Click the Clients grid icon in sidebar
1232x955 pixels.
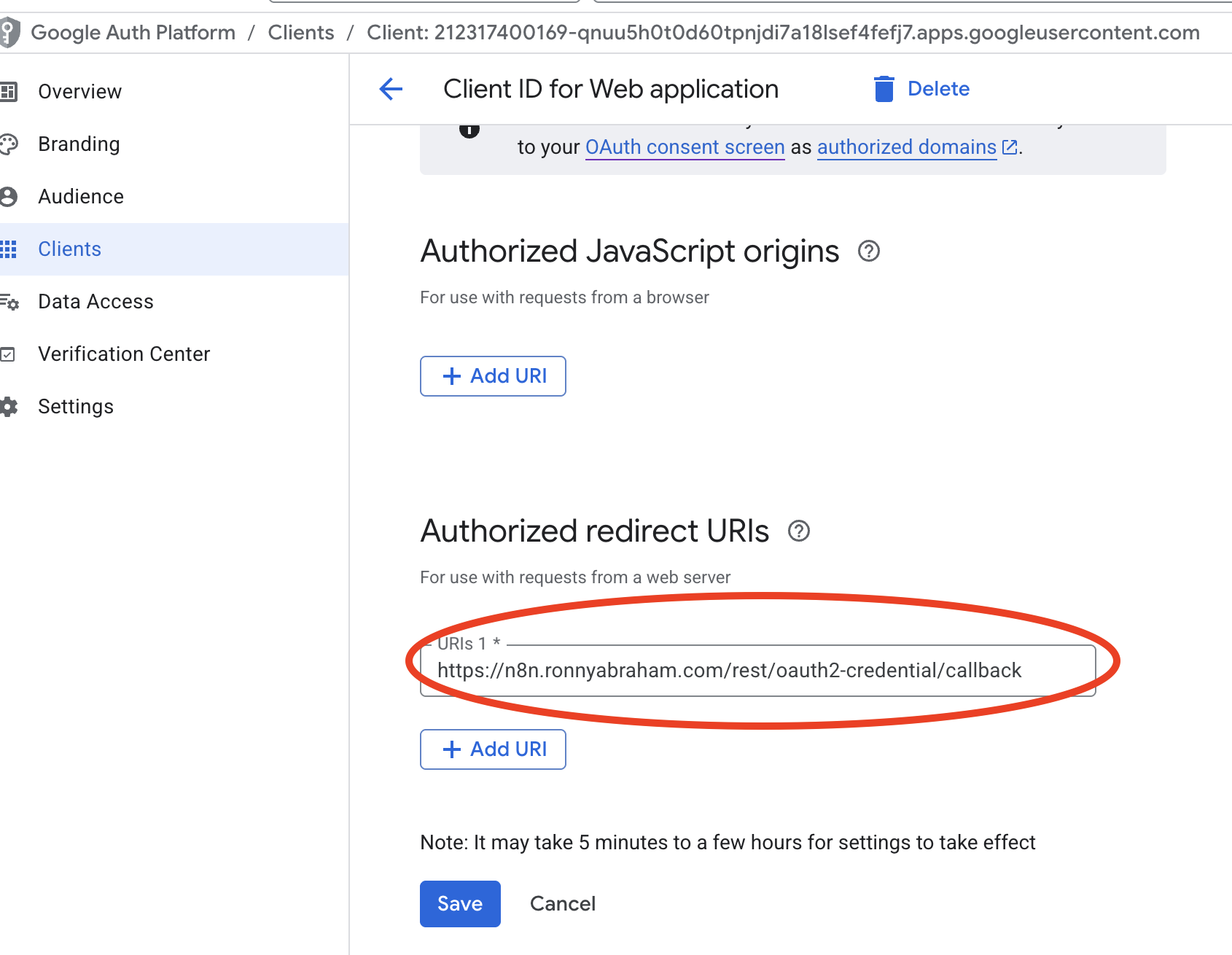click(x=9, y=249)
